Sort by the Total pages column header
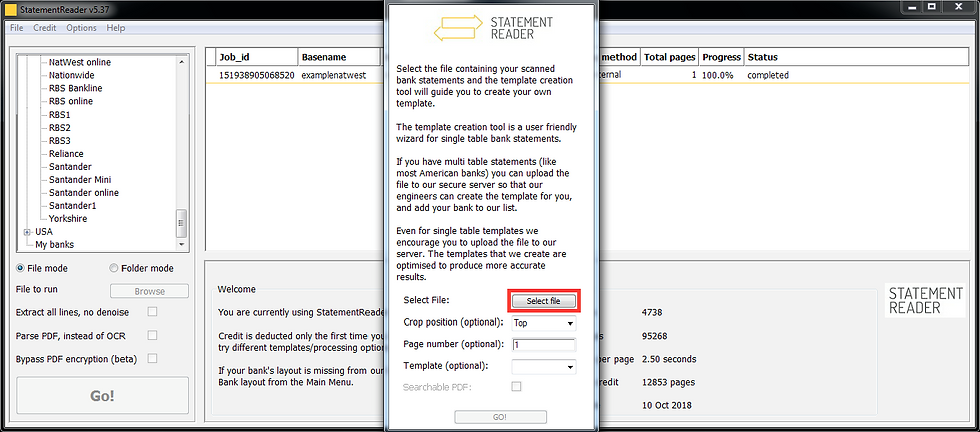 (669, 57)
